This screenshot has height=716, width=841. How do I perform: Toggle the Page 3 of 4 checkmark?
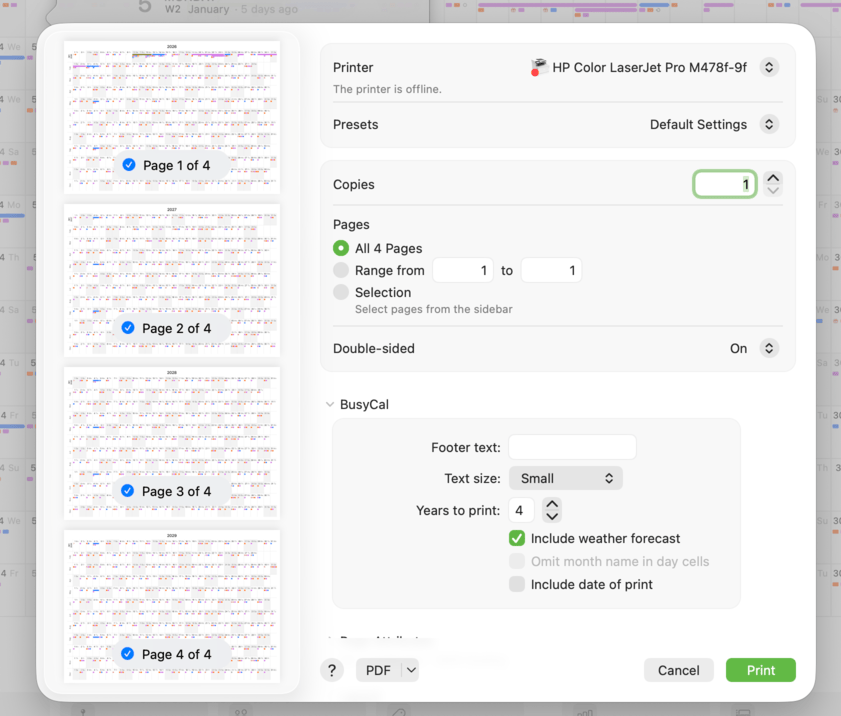tap(128, 491)
